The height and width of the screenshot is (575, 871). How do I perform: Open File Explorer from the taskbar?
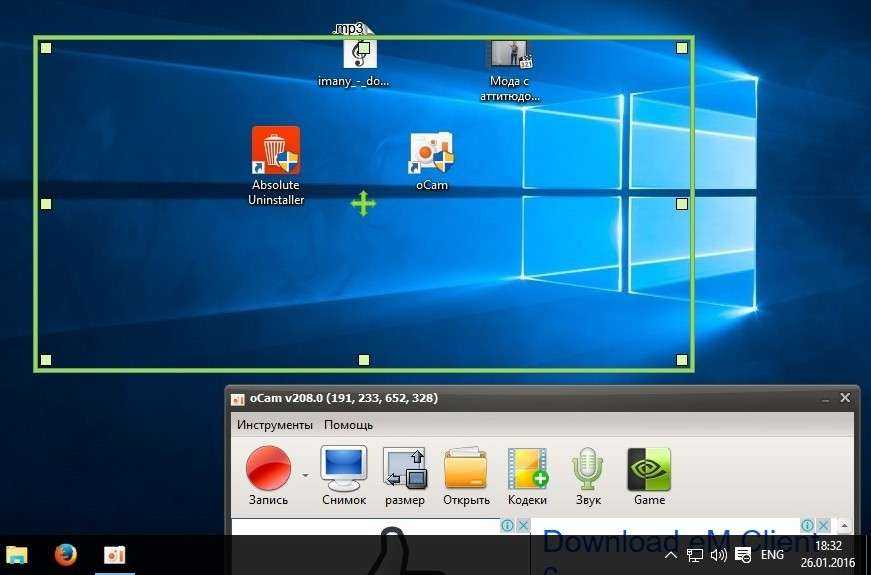[16, 554]
